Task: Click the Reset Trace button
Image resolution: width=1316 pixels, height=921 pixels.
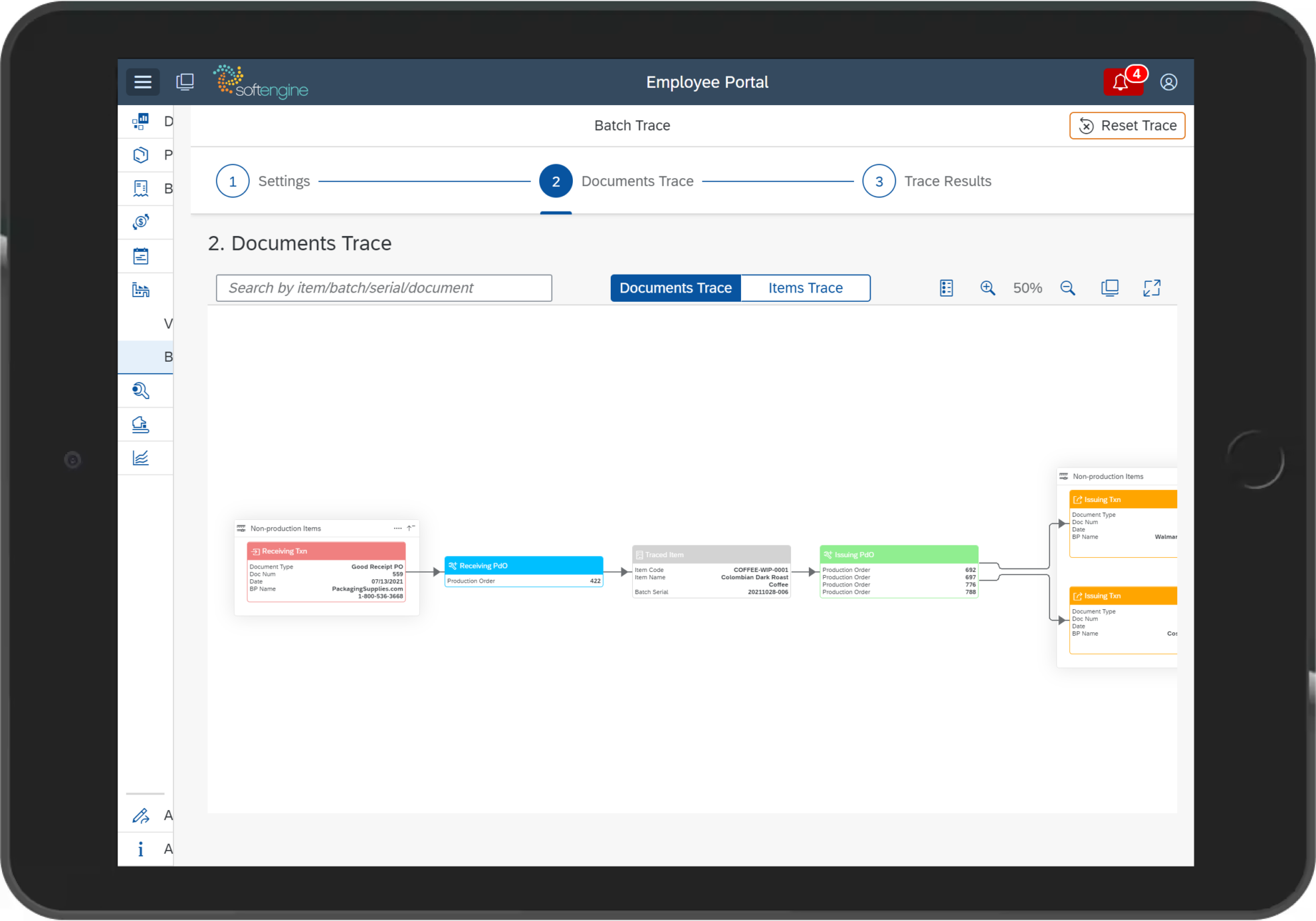Action: (x=1127, y=125)
